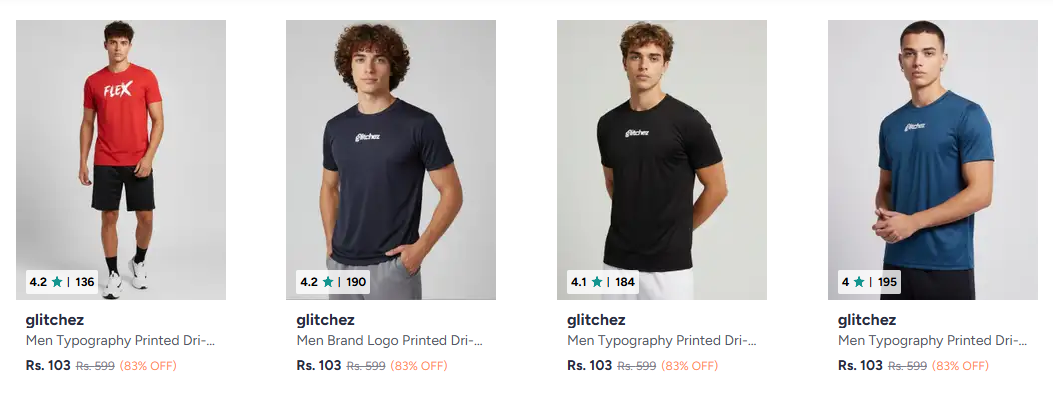Screen dimensions: 1053x400
Task: Click the glitchez brand name under the navy shirt
Action: (x=325, y=320)
